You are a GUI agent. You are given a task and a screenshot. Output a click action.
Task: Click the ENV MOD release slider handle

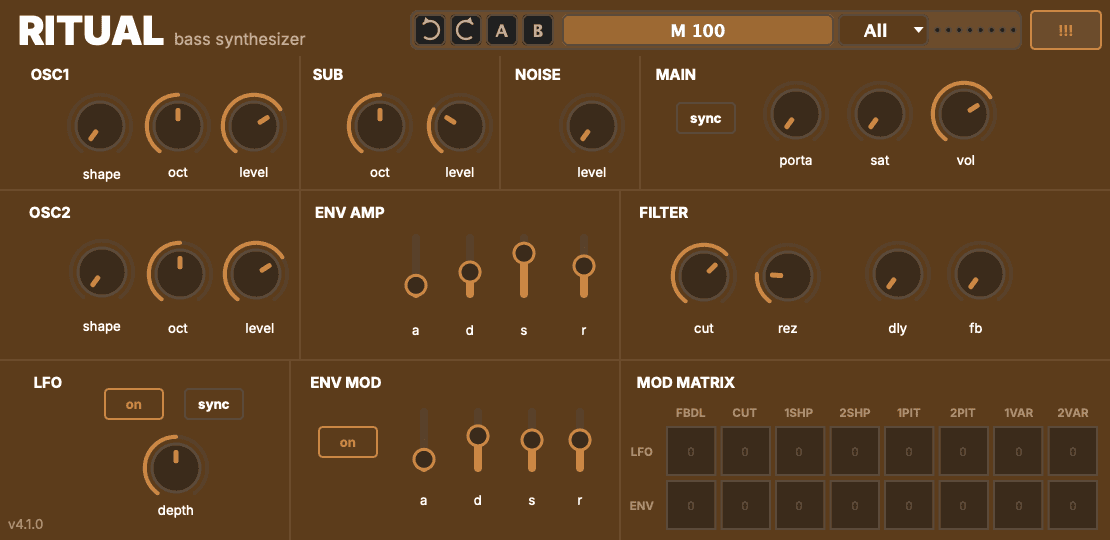point(580,440)
